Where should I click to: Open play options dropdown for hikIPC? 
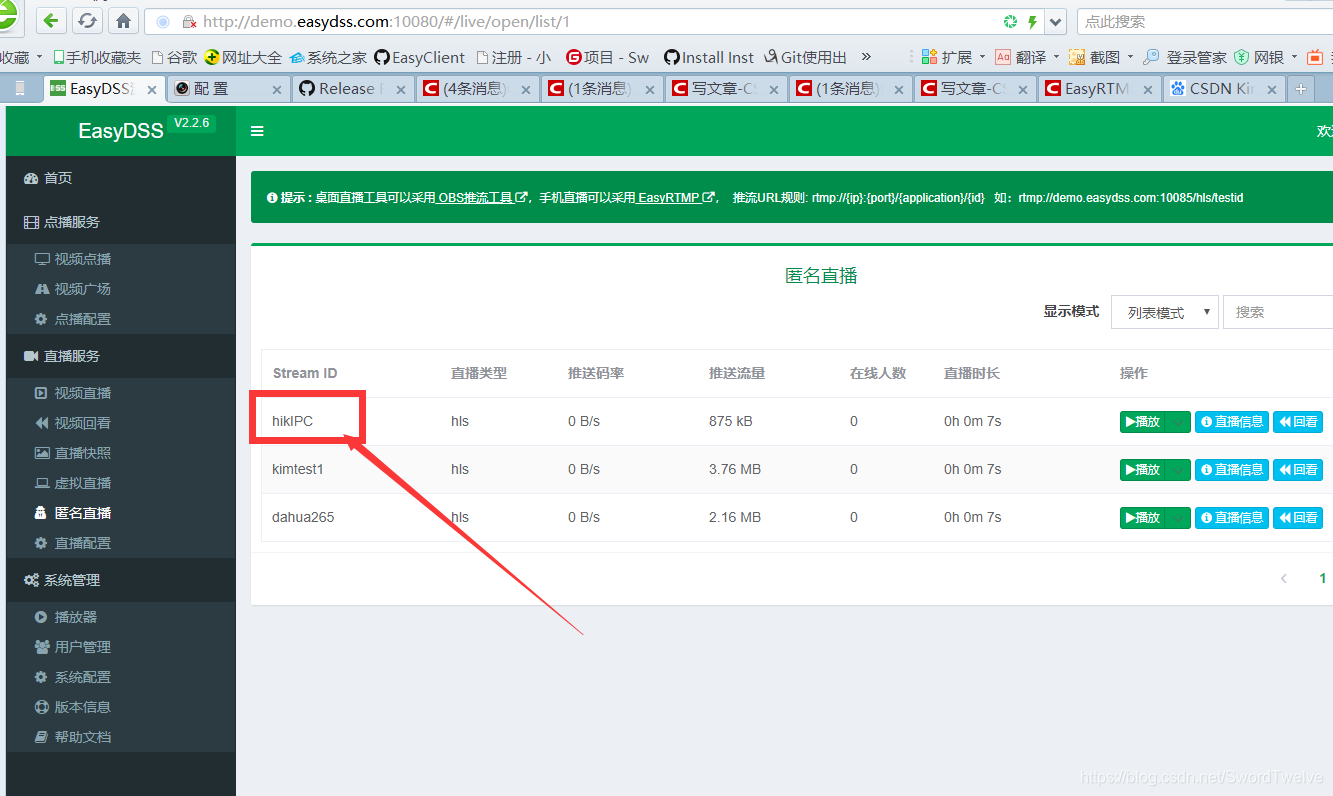coord(1178,422)
